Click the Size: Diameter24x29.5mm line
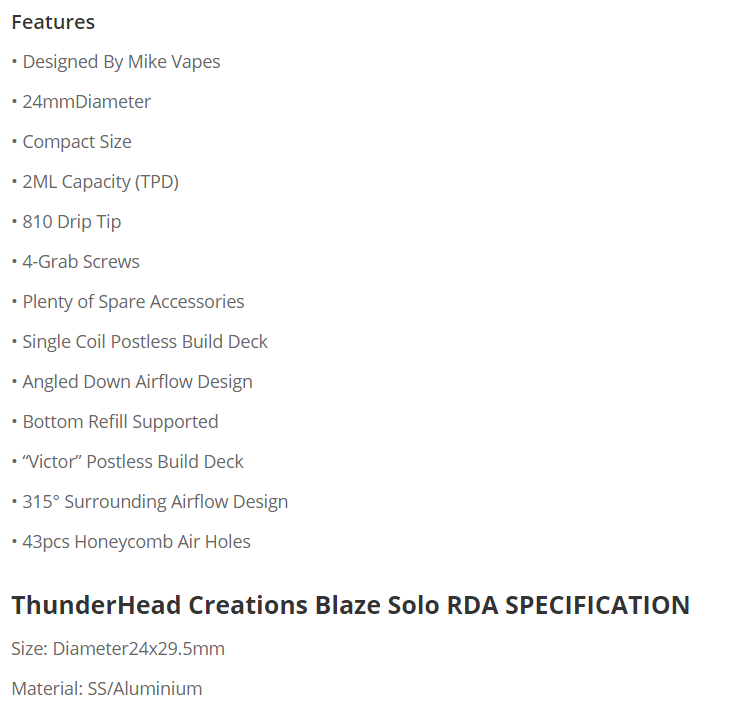This screenshot has width=751, height=714. tap(118, 649)
